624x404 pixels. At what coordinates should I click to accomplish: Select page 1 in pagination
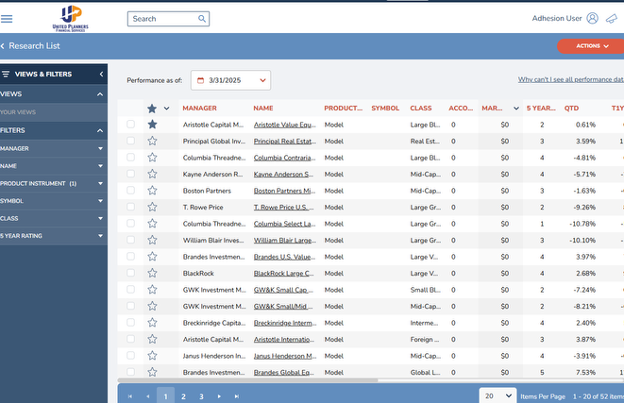tap(166, 396)
